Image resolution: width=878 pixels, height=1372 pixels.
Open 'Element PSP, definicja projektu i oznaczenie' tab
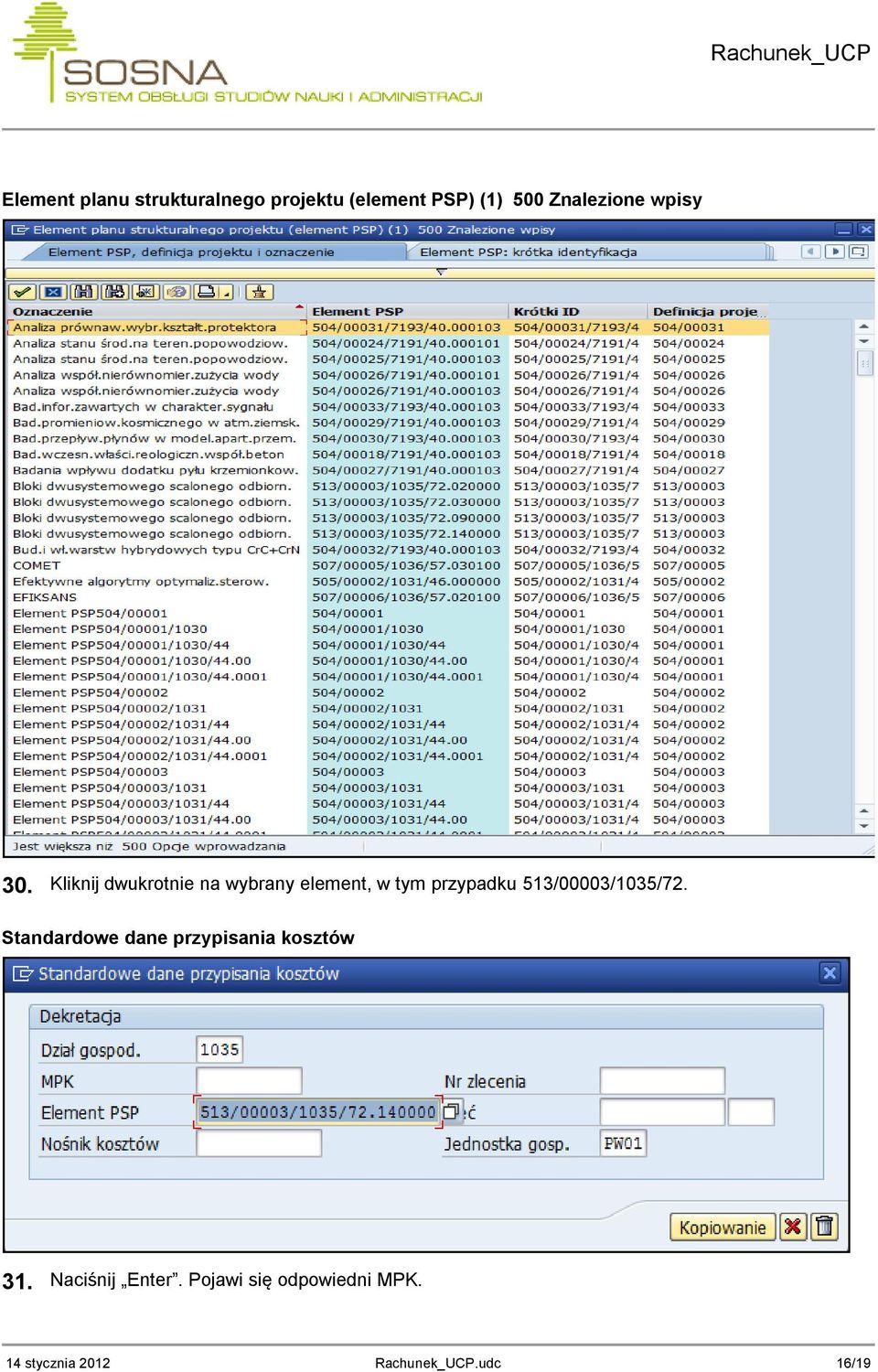point(191,252)
